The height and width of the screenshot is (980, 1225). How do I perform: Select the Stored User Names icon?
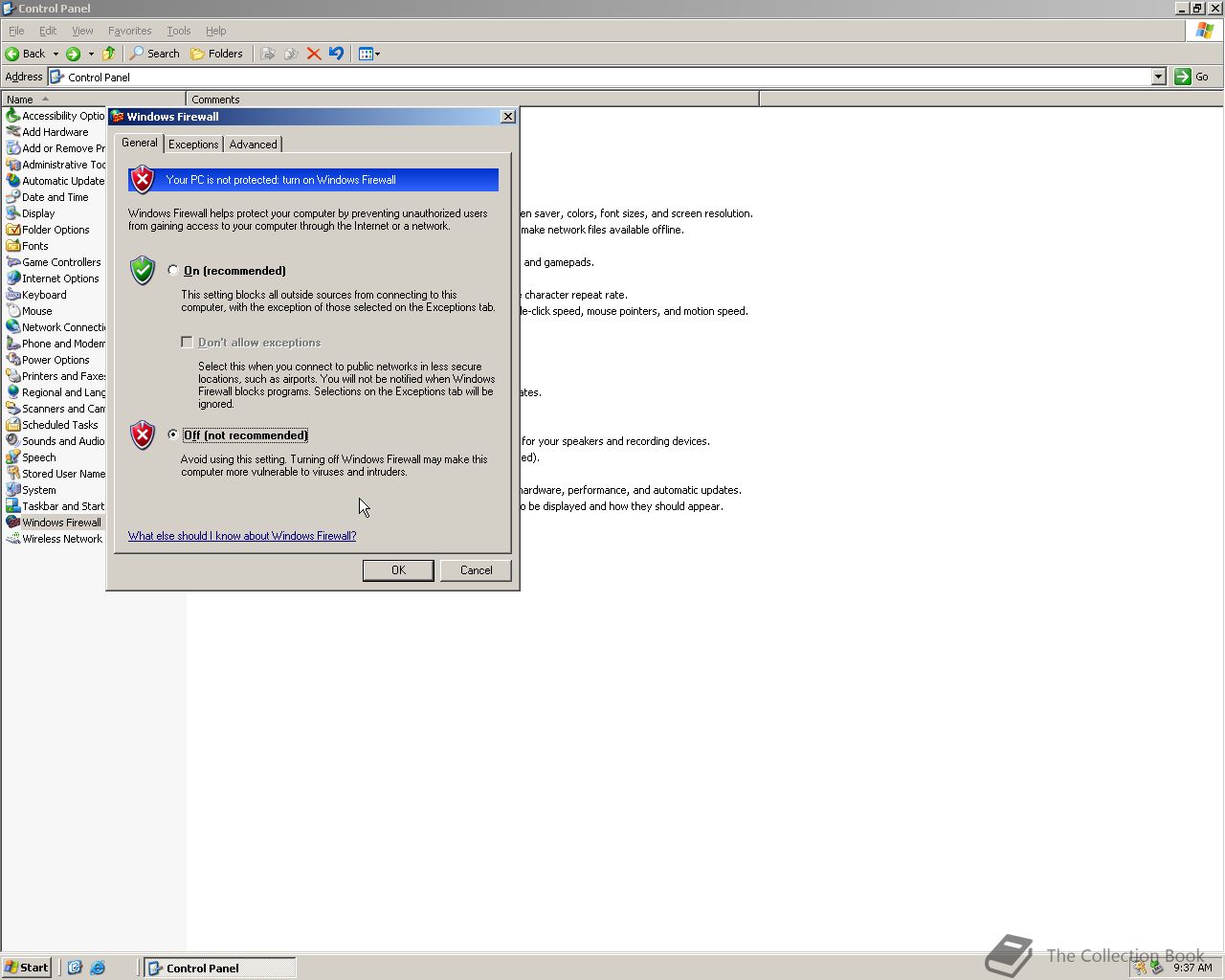13,474
